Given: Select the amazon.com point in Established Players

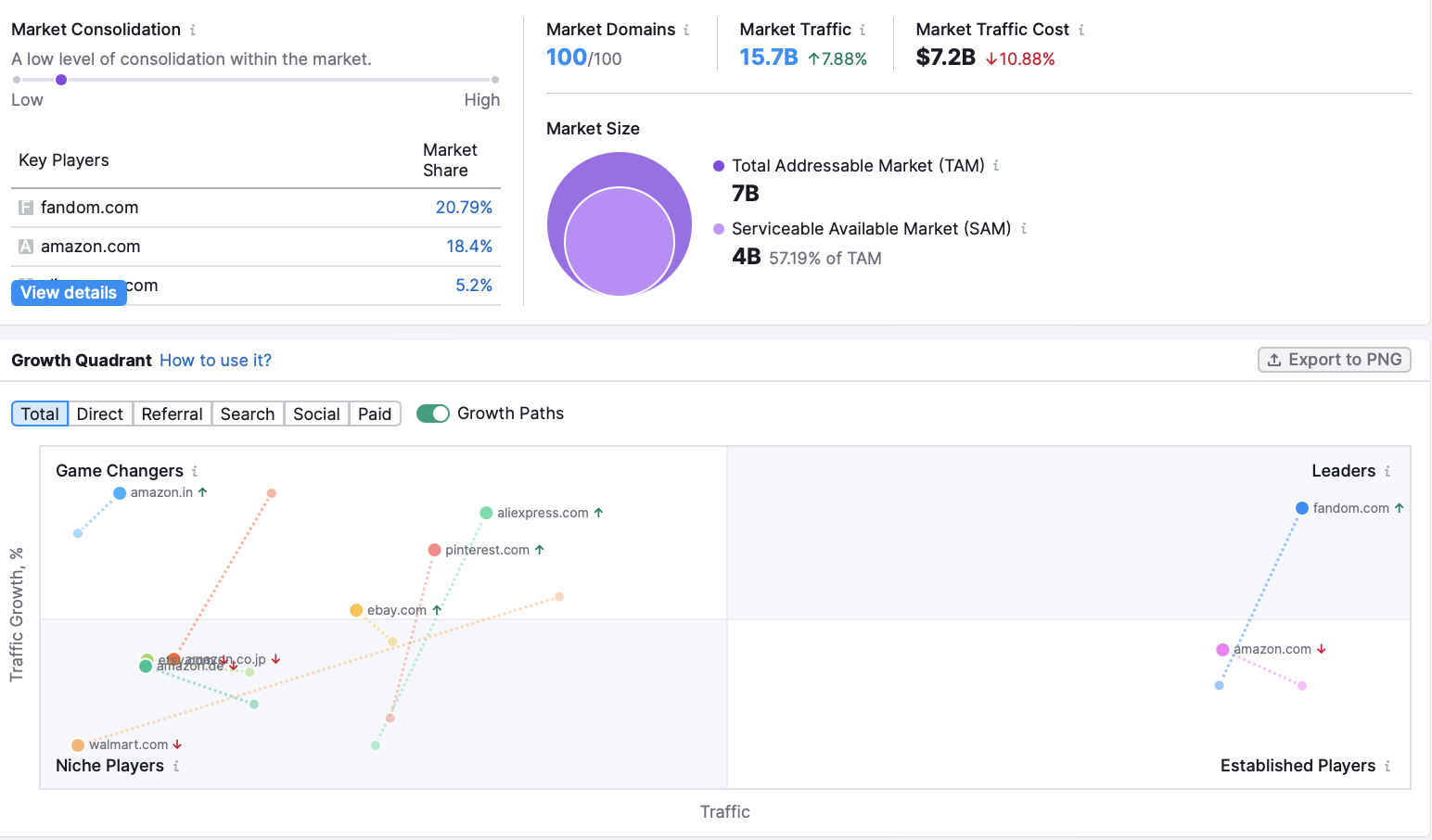Looking at the screenshot, I should [1222, 650].
